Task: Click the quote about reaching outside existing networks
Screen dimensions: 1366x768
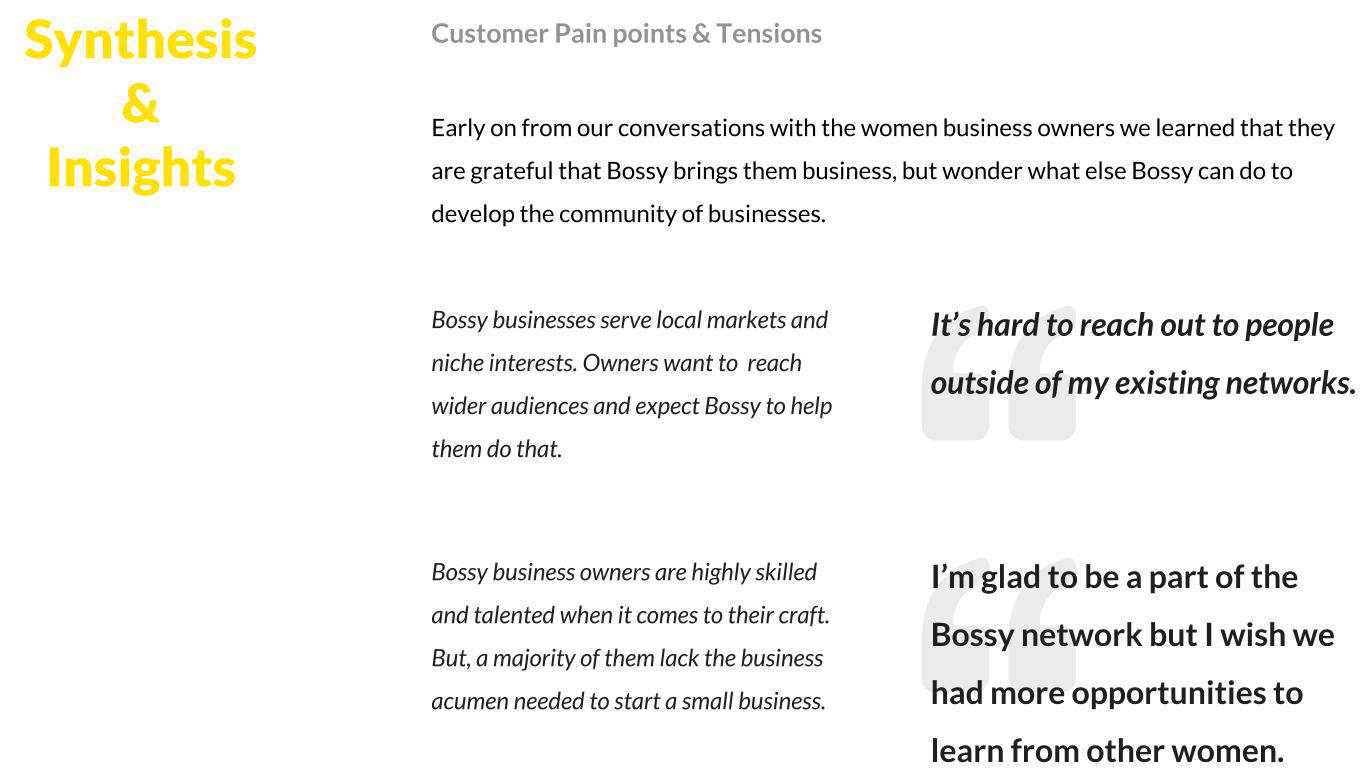Action: 1143,354
